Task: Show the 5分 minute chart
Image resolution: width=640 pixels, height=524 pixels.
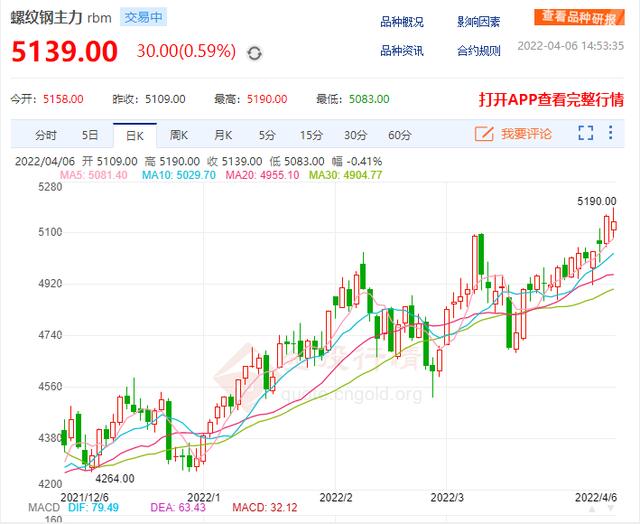Action: coord(266,134)
